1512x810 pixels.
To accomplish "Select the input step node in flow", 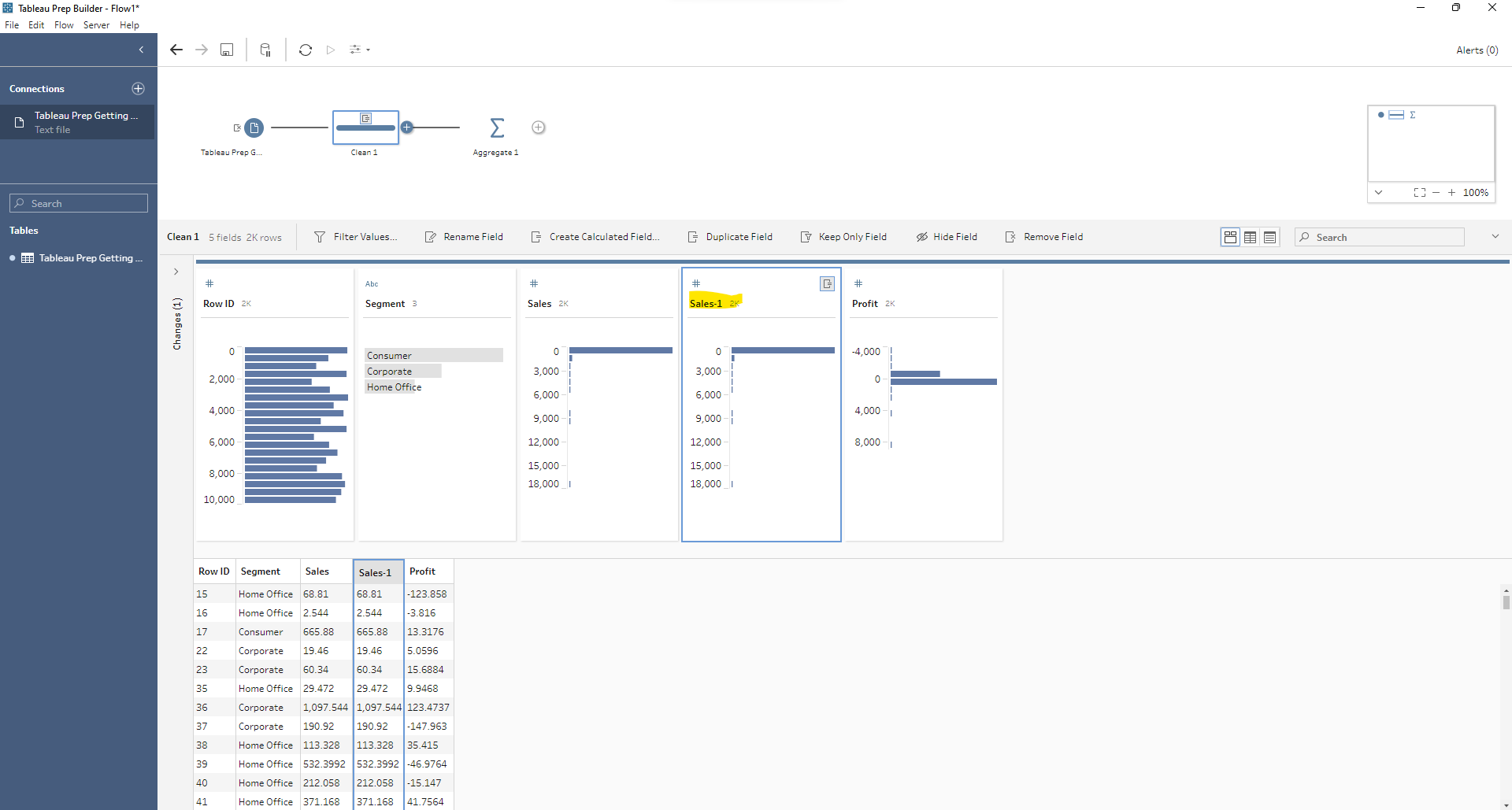I will tap(254, 128).
